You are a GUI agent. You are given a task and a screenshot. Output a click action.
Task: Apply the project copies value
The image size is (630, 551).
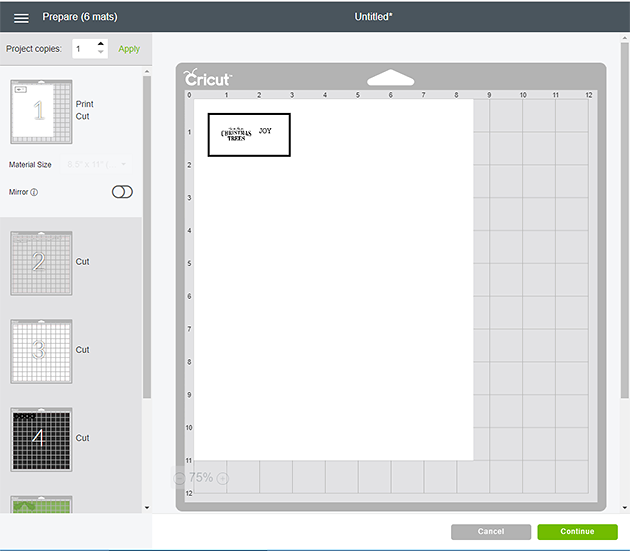129,49
